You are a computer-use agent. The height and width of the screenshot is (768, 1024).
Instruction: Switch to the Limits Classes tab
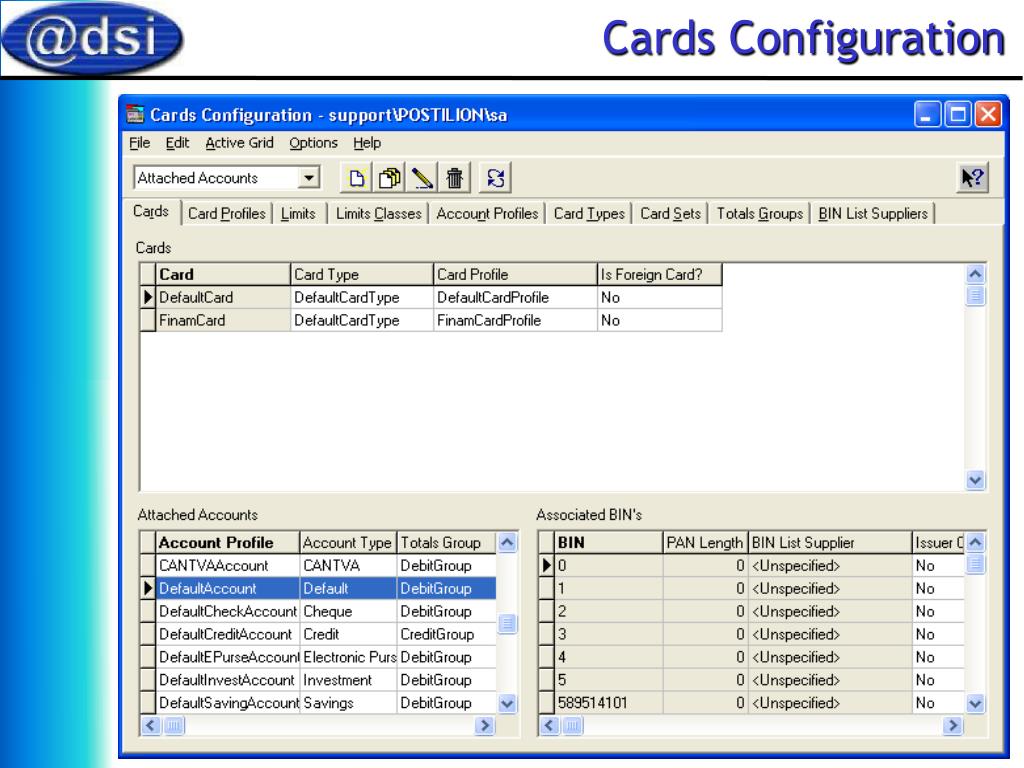point(379,214)
